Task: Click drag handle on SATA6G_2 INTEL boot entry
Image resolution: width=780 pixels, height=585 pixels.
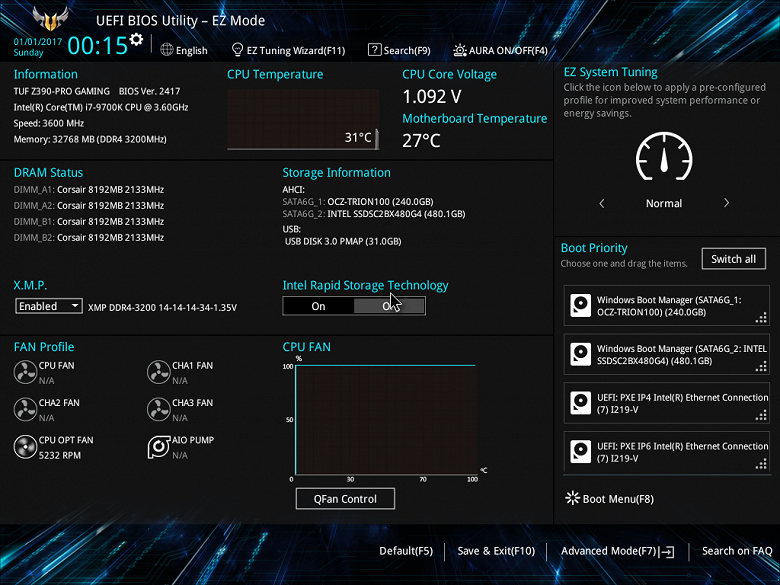Action: (761, 367)
